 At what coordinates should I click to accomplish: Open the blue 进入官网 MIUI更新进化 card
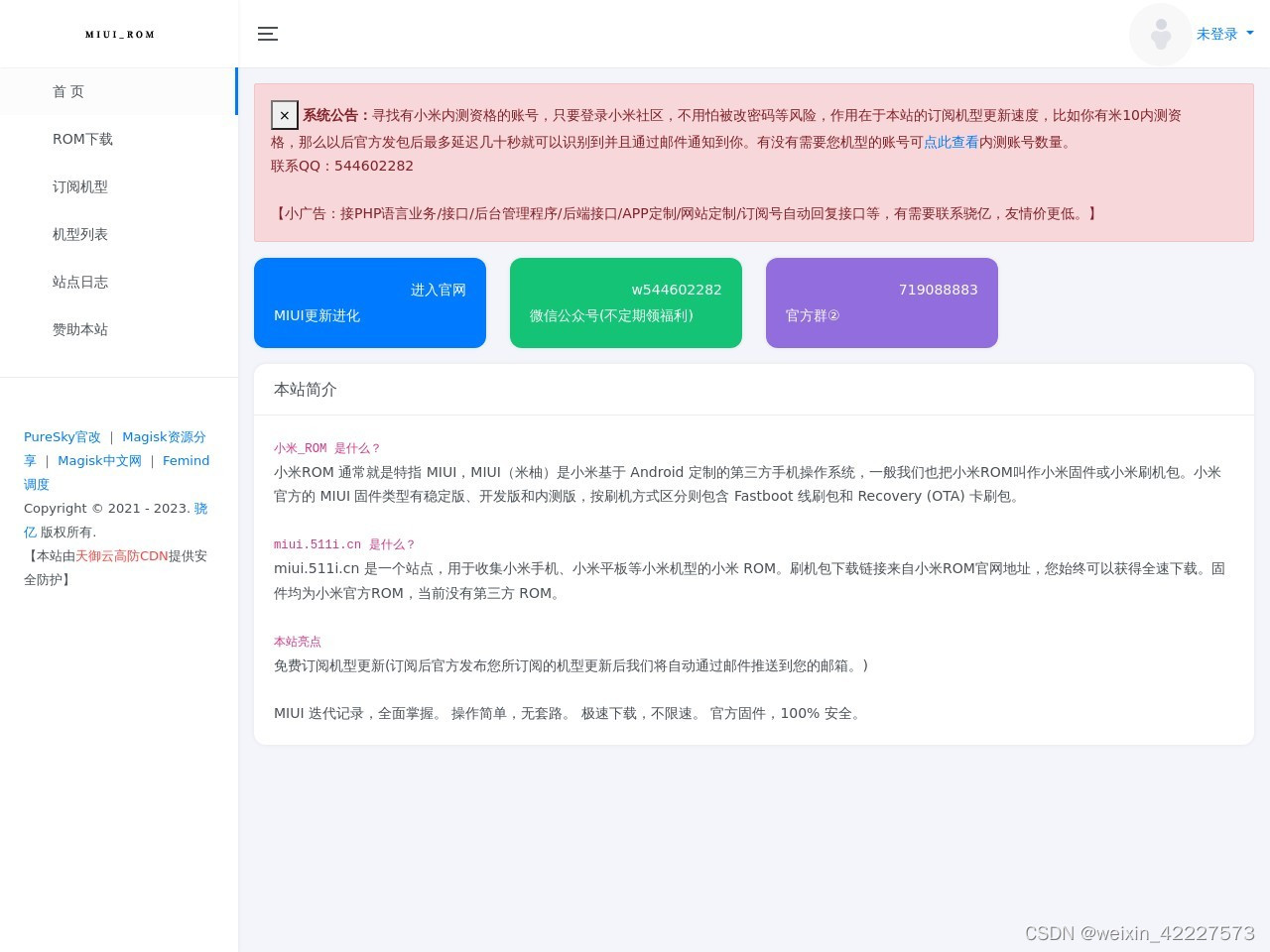click(x=370, y=302)
